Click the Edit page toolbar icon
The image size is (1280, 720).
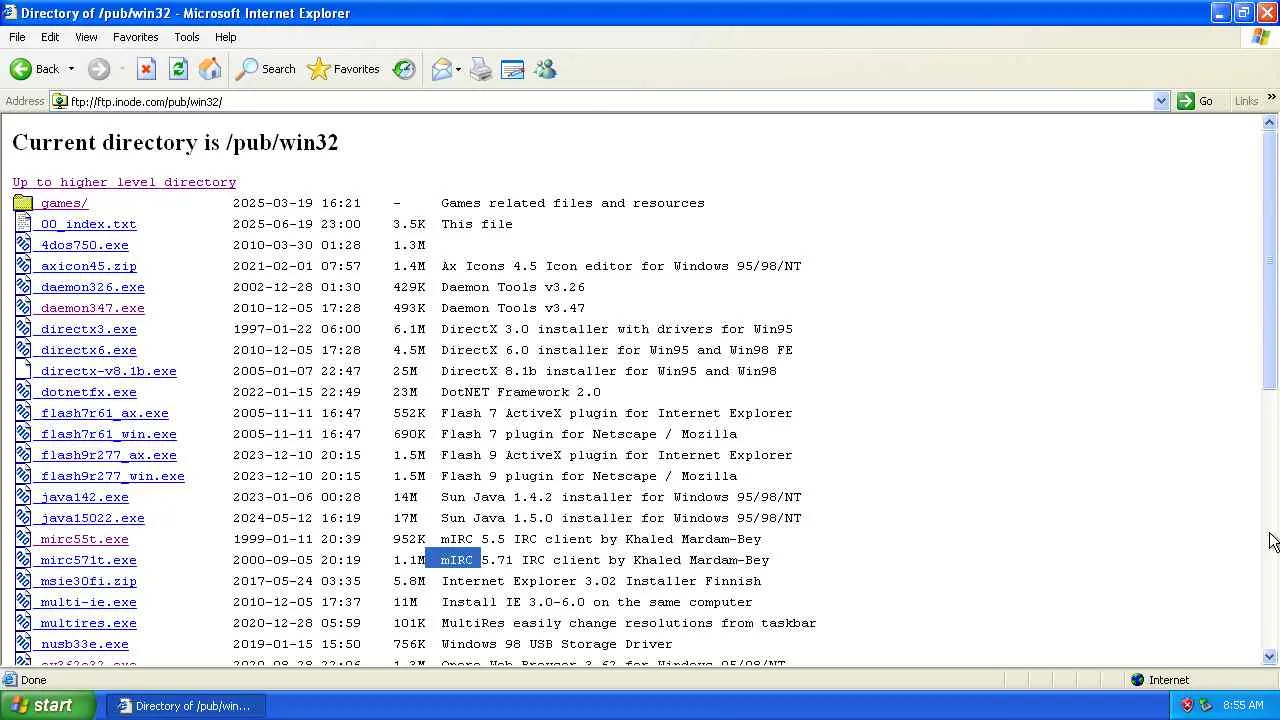[513, 69]
